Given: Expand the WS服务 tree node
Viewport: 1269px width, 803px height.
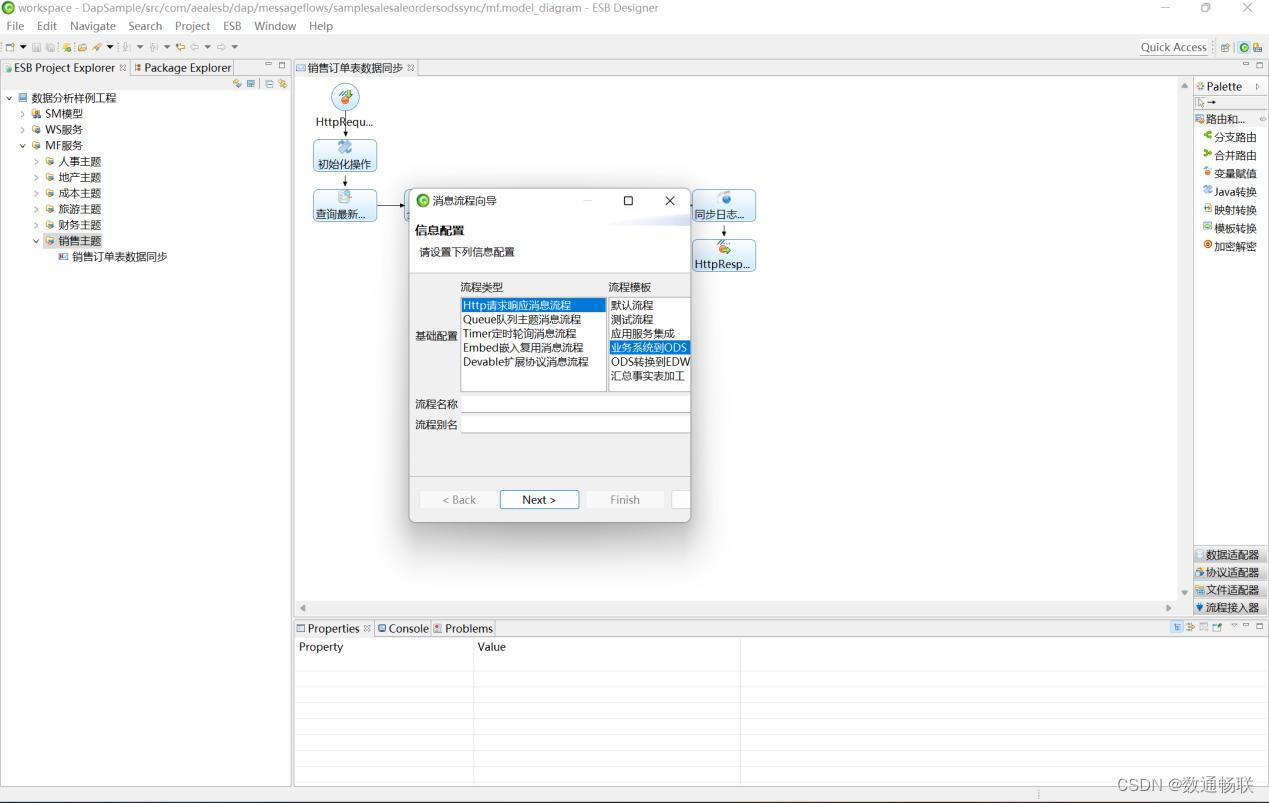Looking at the screenshot, I should click(22, 130).
